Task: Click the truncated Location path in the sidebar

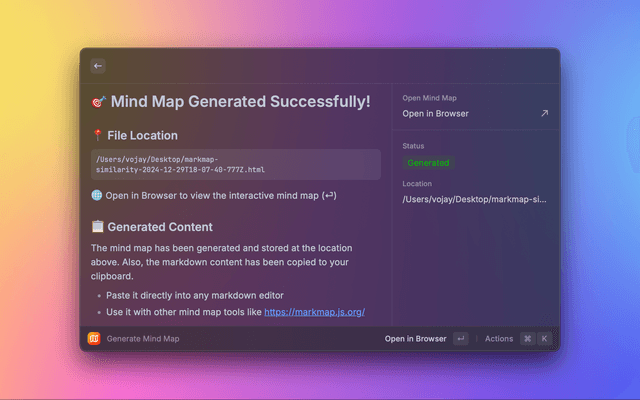Action: pyautogui.click(x=475, y=199)
